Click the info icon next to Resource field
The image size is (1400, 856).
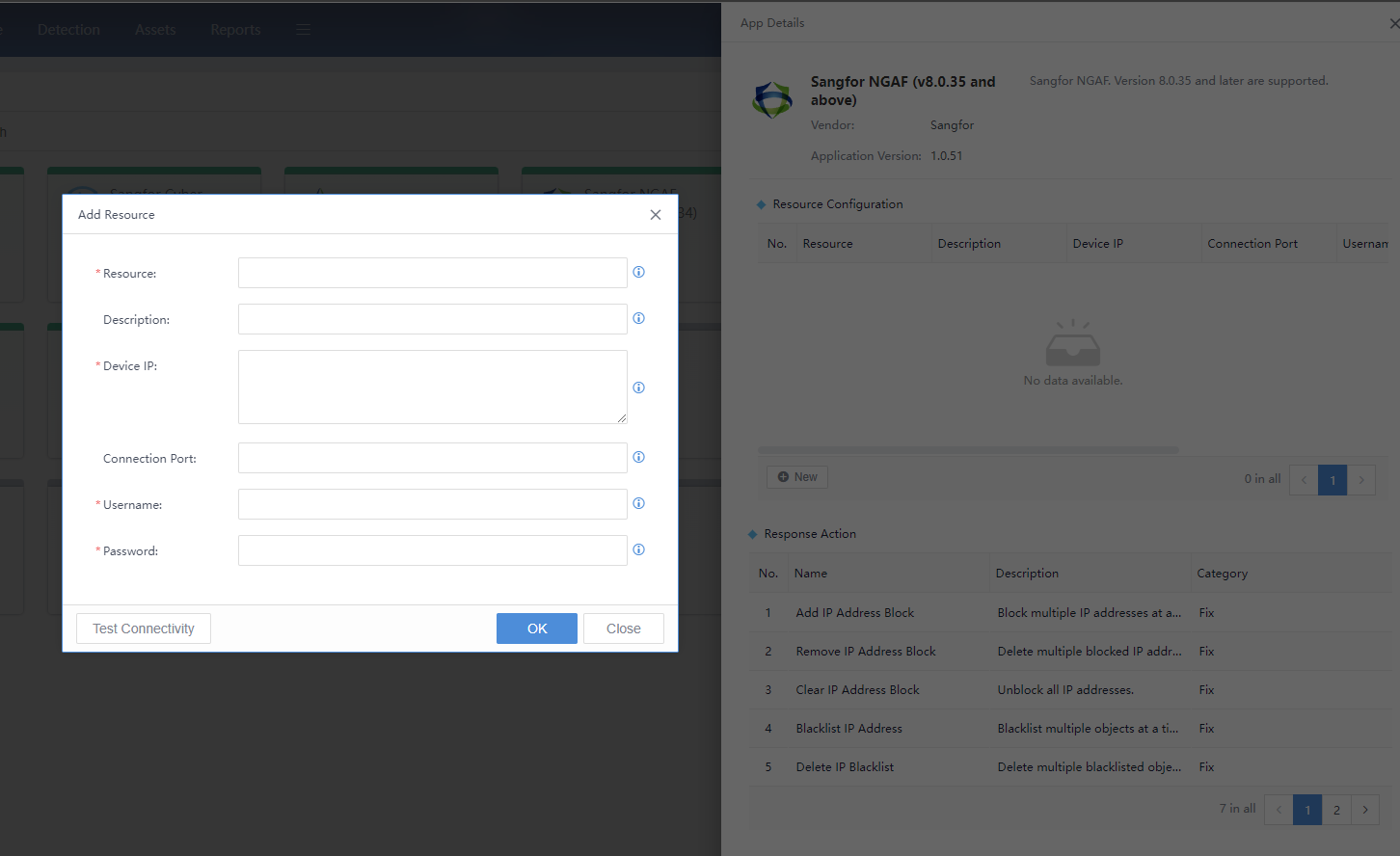coord(638,272)
